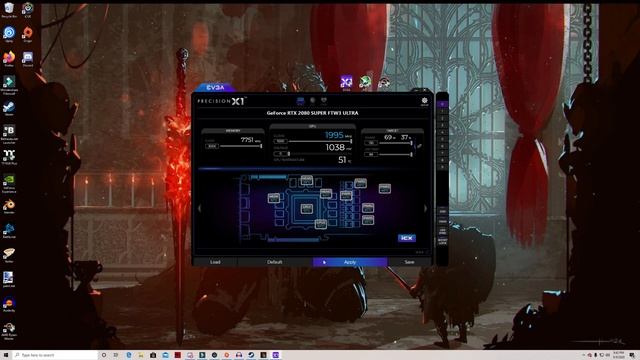This screenshot has height=360, width=640.
Task: Open Recycle Bin on desktop
Action: point(9,10)
